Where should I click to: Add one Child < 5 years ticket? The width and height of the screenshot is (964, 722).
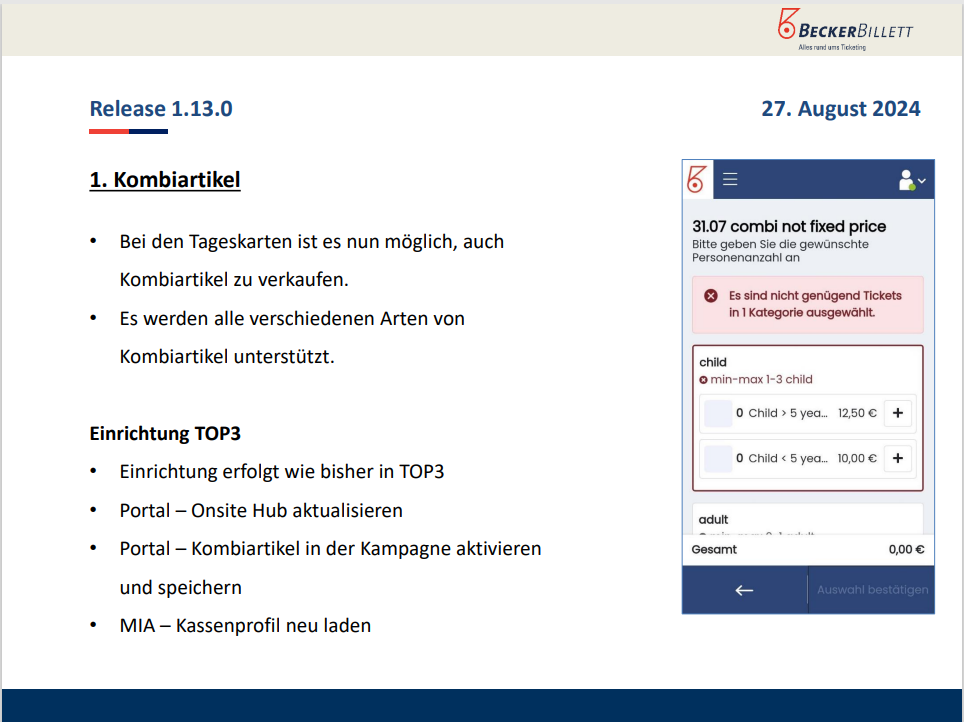898,458
